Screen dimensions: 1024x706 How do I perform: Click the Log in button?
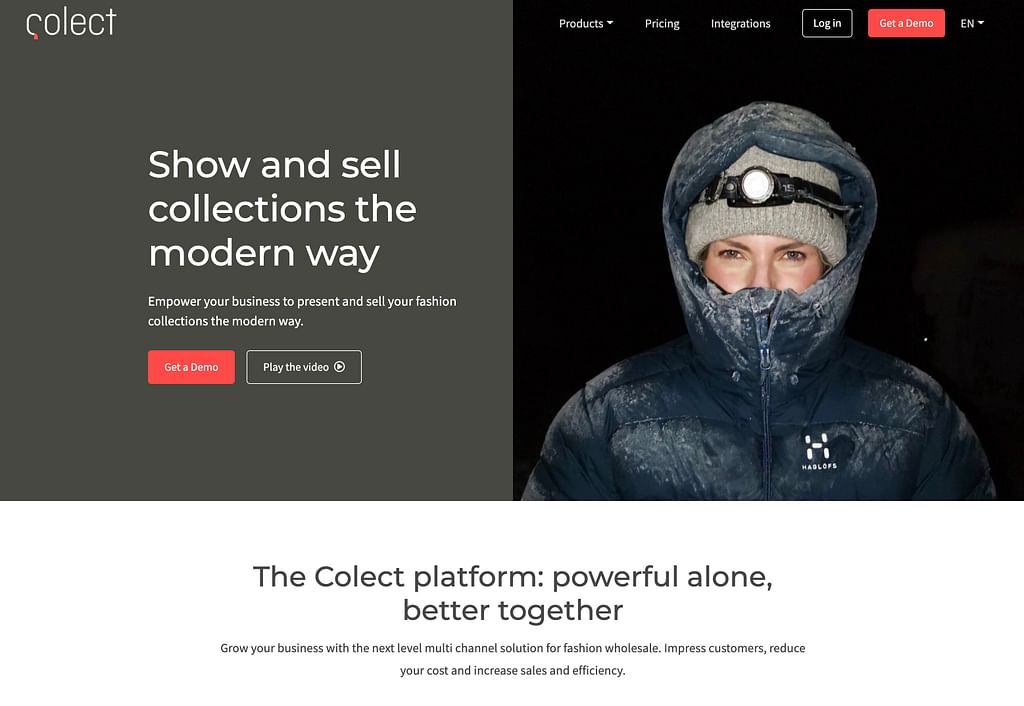pos(827,24)
